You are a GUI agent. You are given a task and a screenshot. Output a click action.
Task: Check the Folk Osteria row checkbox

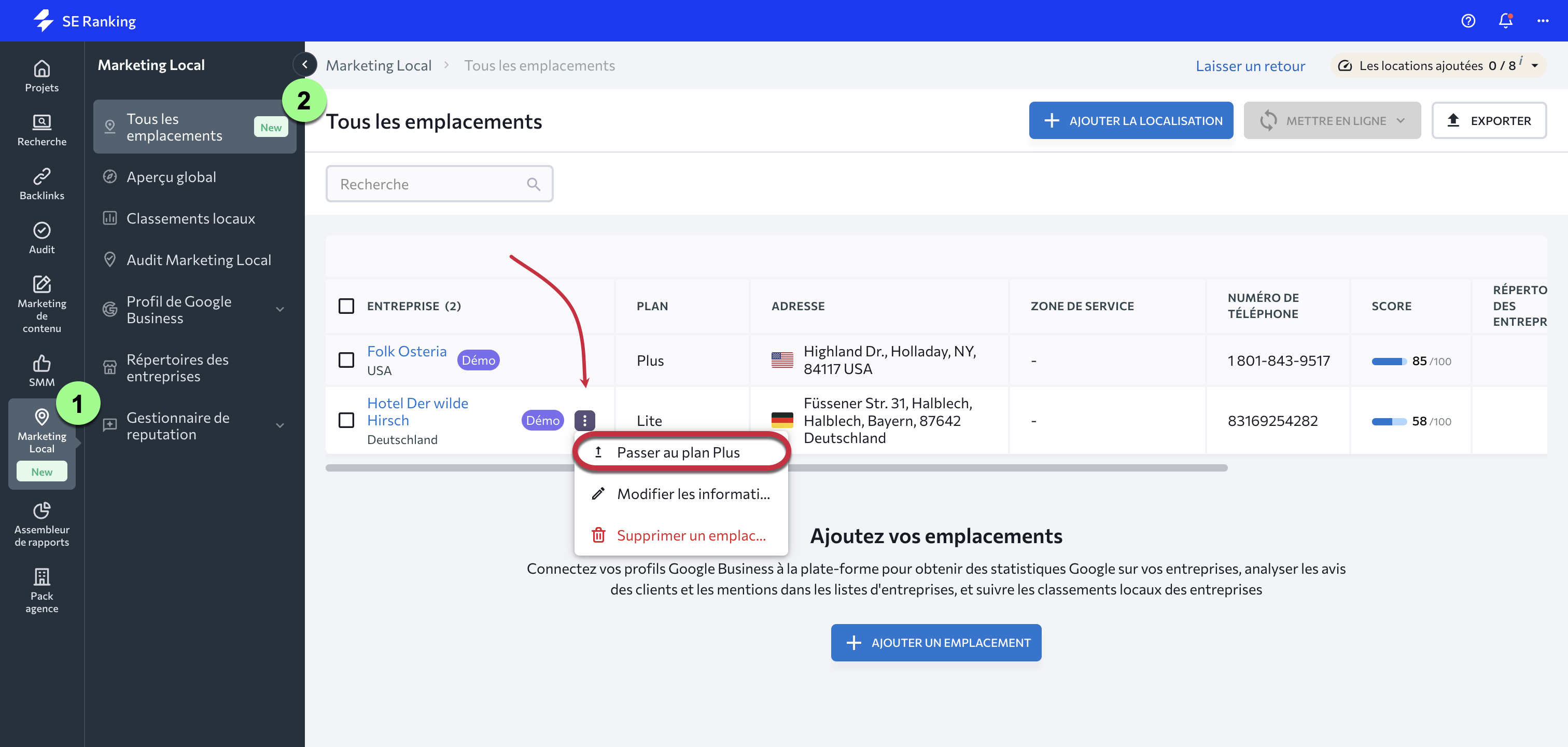tap(346, 360)
